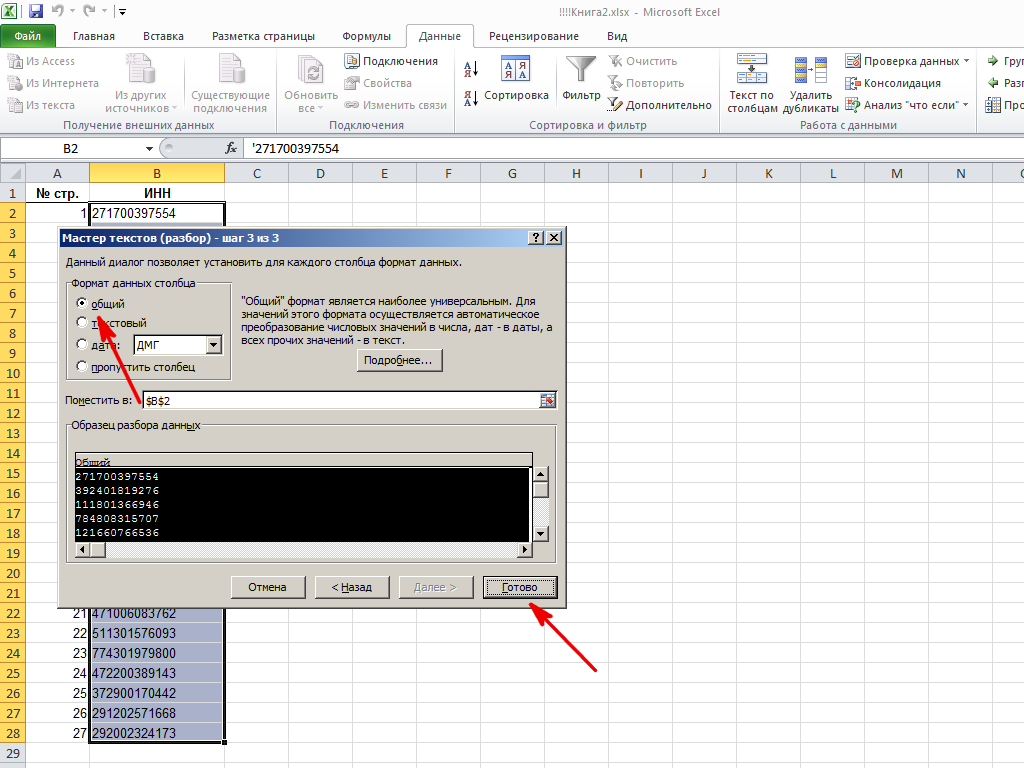Import data From Web (Из Интернета)

(x=54, y=83)
